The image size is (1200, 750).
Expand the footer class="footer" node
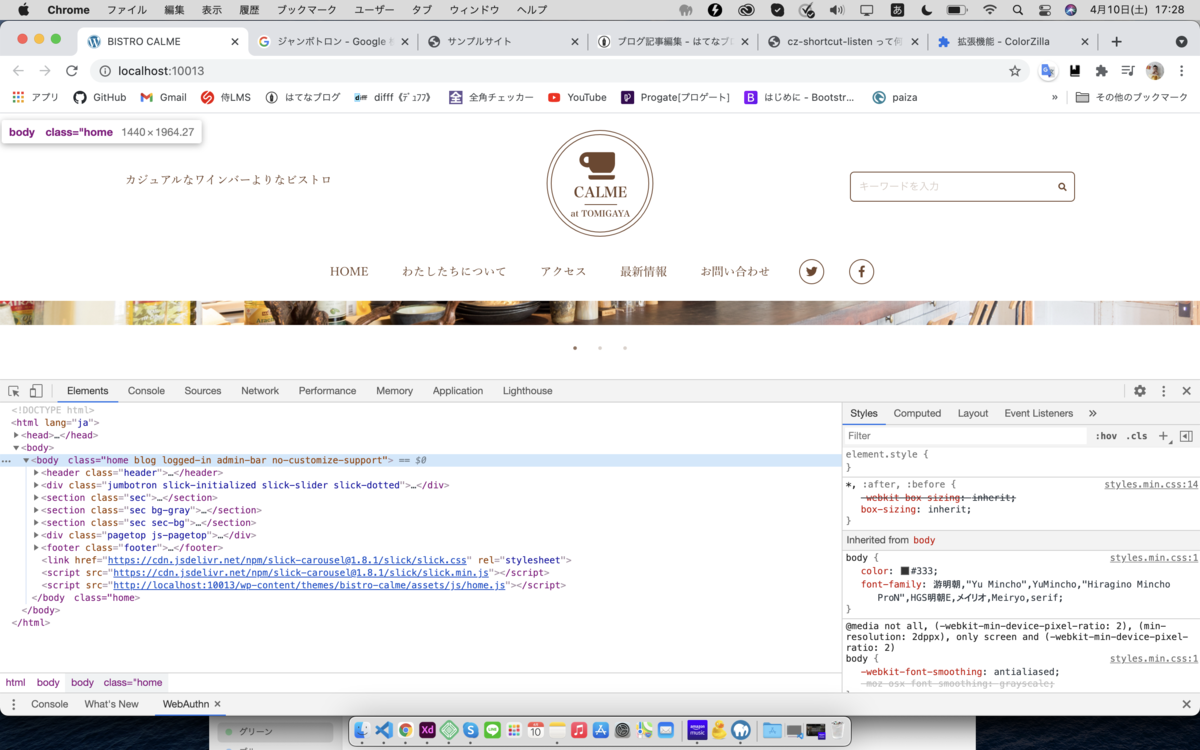[37, 548]
